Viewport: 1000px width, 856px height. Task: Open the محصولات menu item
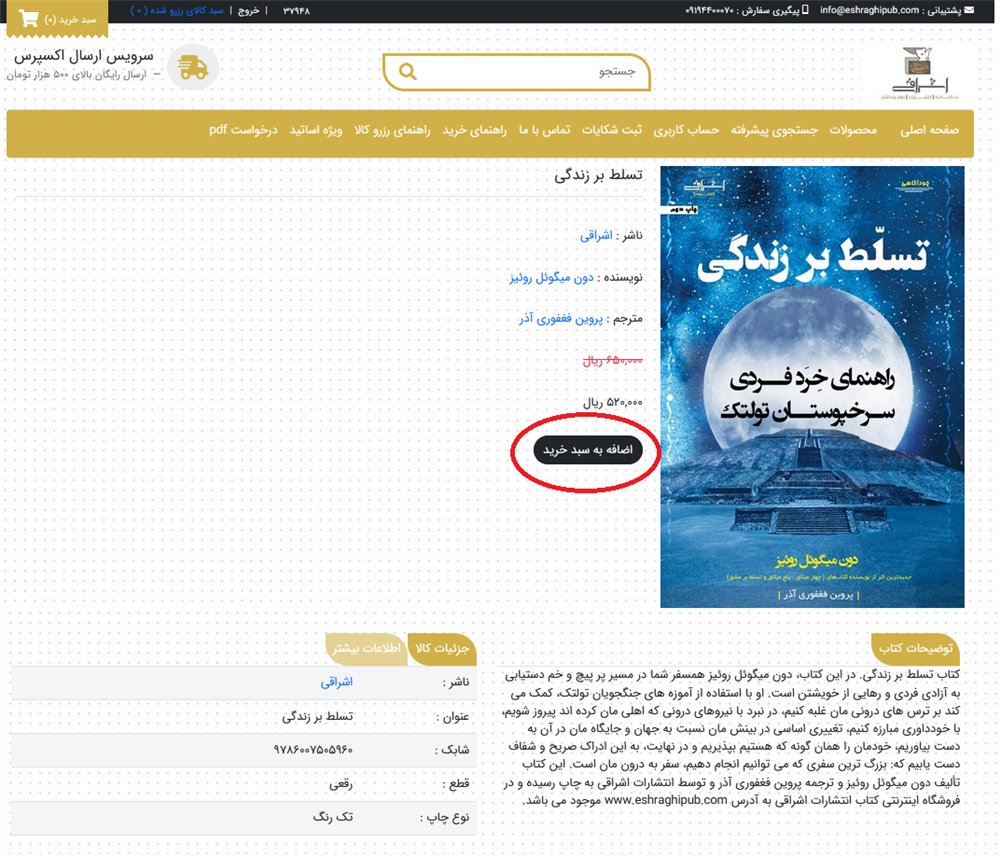[853, 131]
